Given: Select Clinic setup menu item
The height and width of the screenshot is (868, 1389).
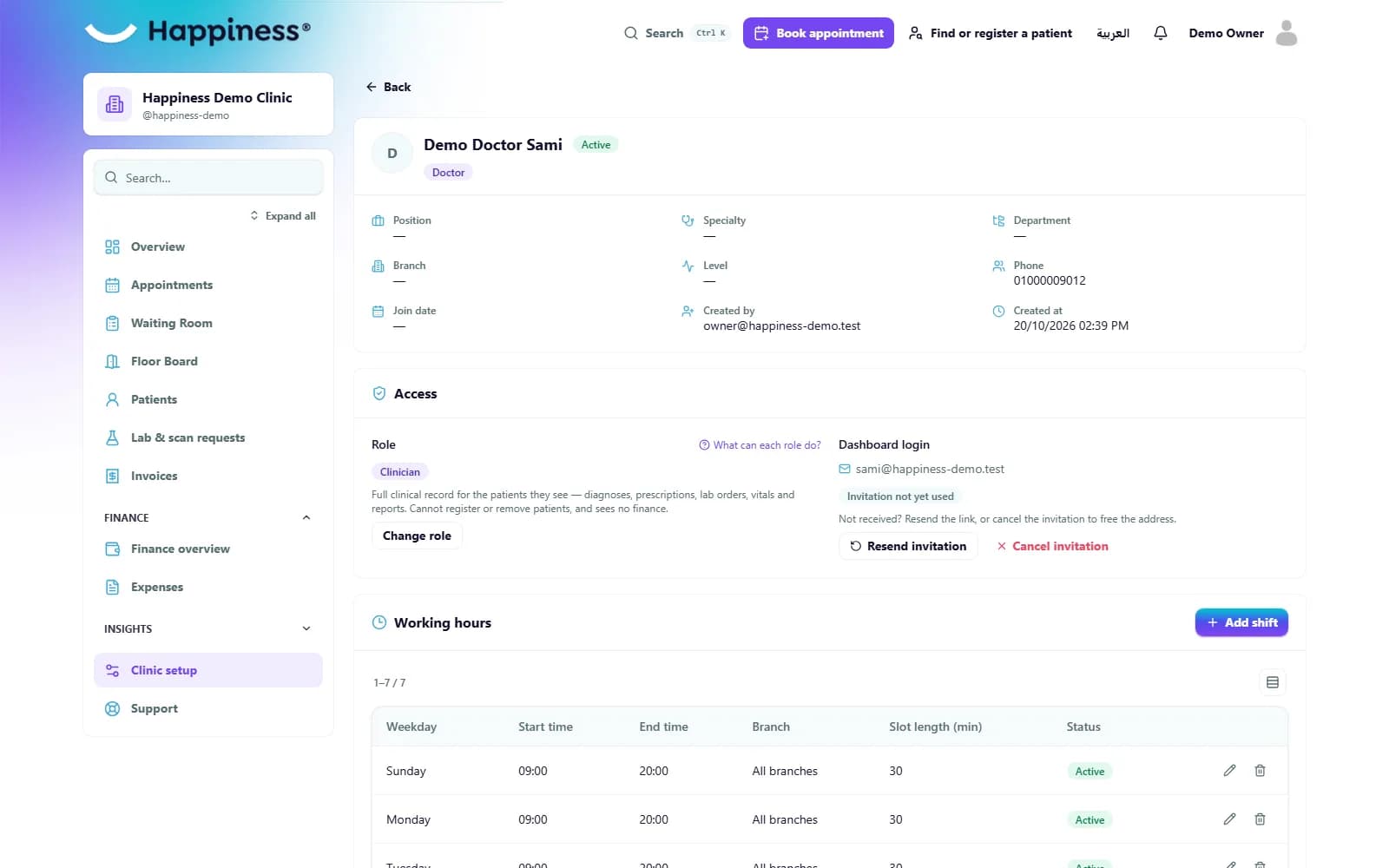Looking at the screenshot, I should point(208,670).
